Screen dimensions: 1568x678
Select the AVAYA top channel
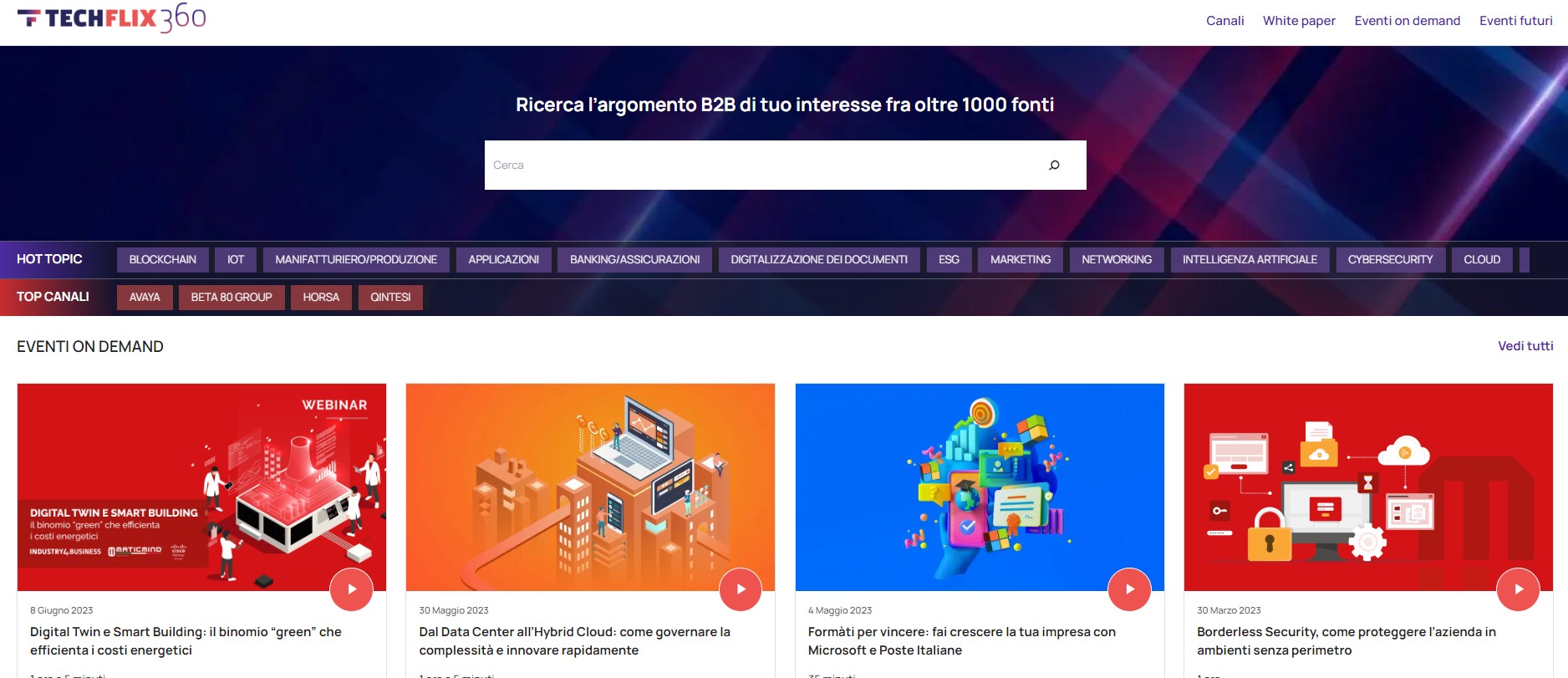(145, 298)
